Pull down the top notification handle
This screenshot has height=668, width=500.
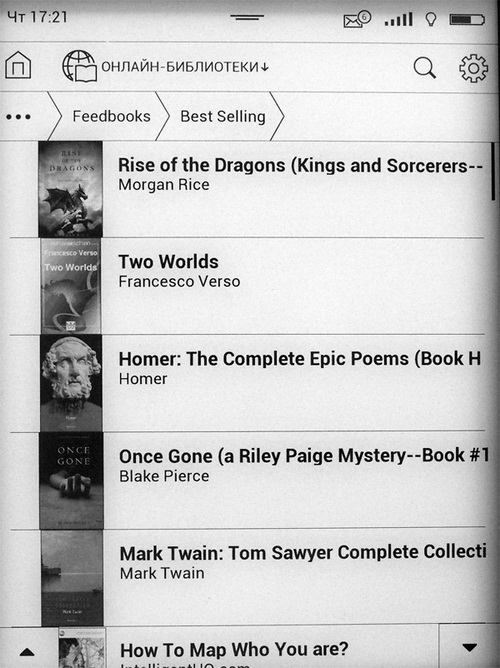click(247, 18)
